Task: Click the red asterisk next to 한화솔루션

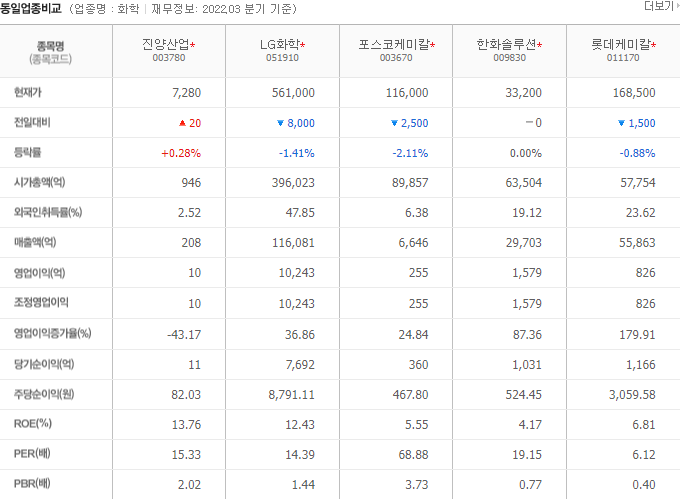Action: pos(539,45)
